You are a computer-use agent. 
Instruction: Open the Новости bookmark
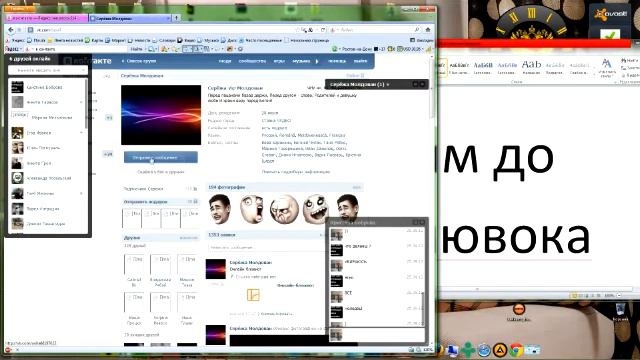139,40
